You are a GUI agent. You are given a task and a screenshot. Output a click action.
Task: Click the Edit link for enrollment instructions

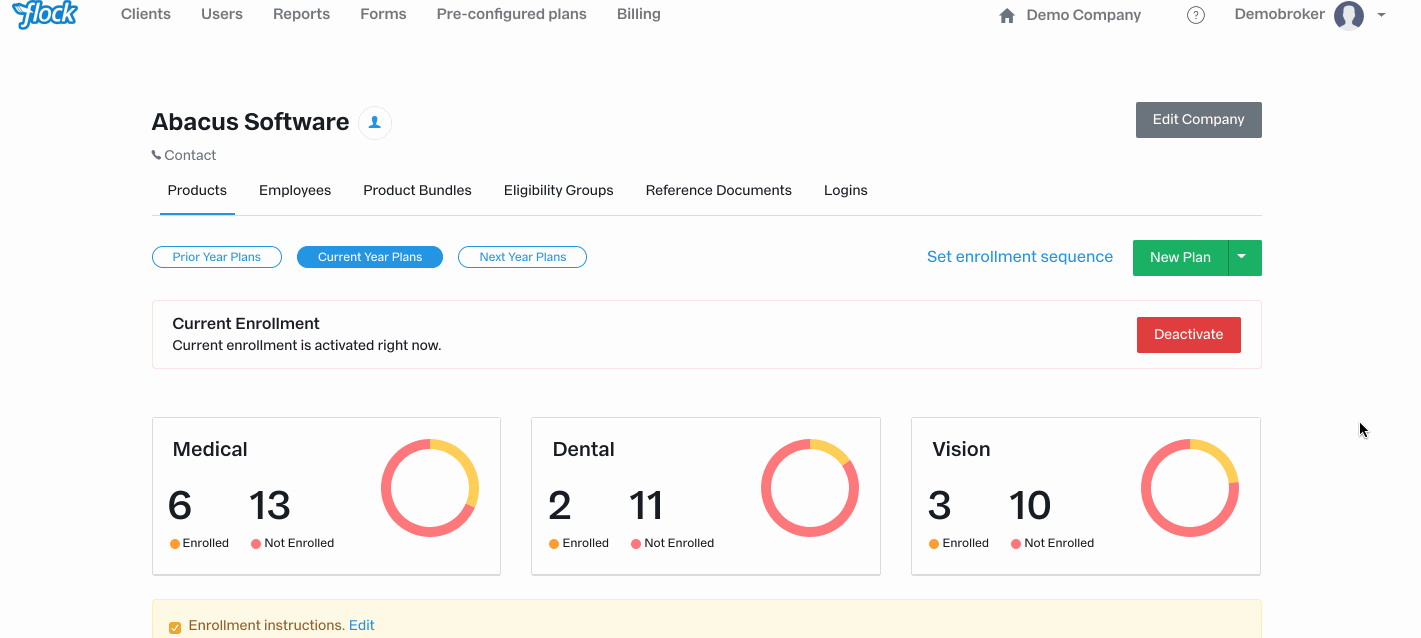click(x=362, y=625)
